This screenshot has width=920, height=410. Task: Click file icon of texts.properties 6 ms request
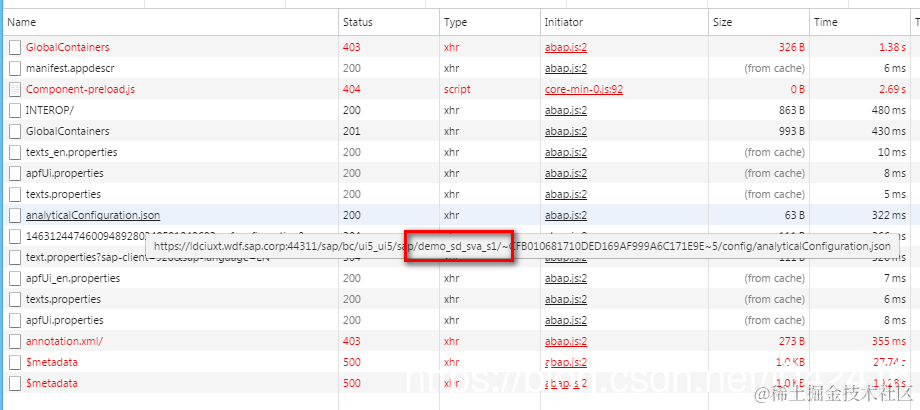tap(15, 299)
